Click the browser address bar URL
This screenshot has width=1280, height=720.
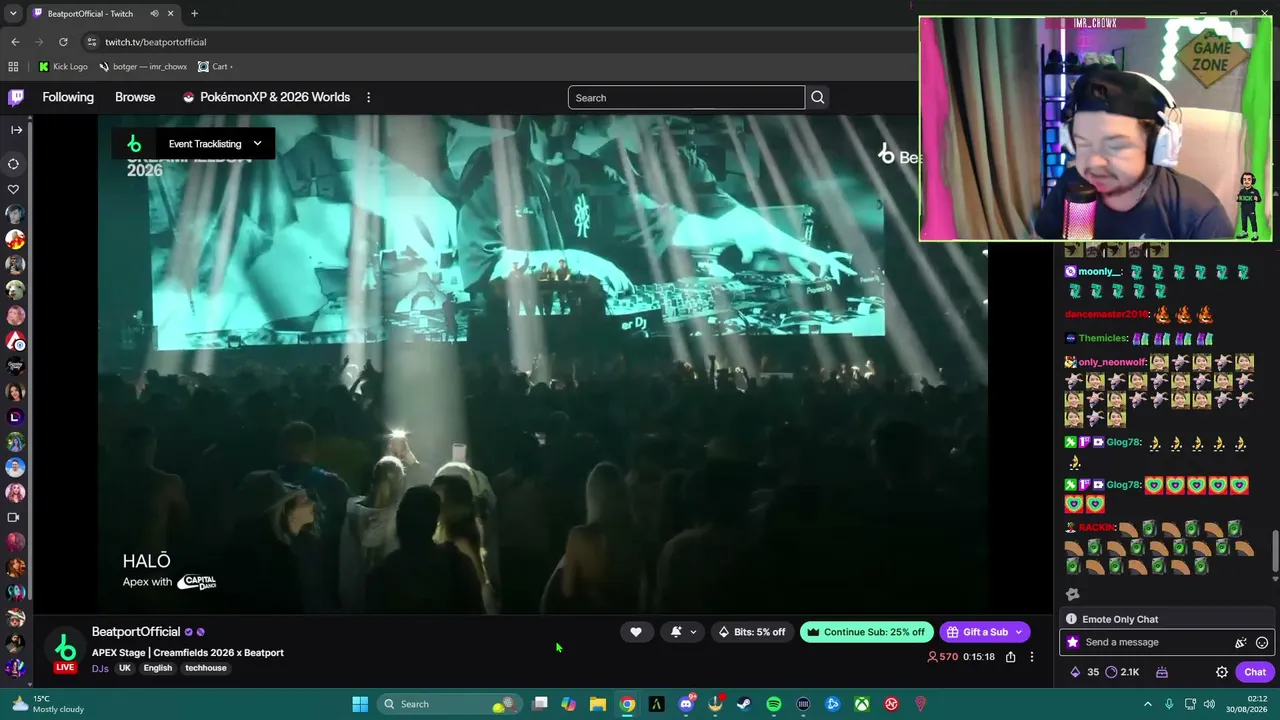click(x=155, y=42)
